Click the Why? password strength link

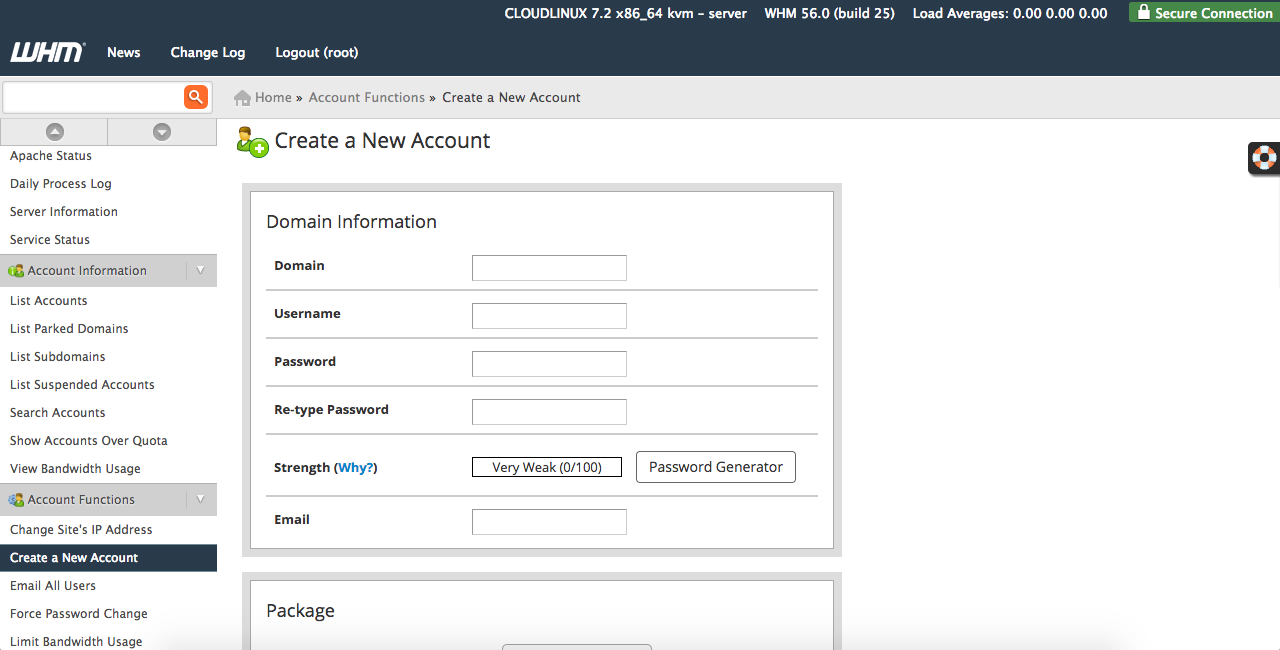pyautogui.click(x=356, y=468)
